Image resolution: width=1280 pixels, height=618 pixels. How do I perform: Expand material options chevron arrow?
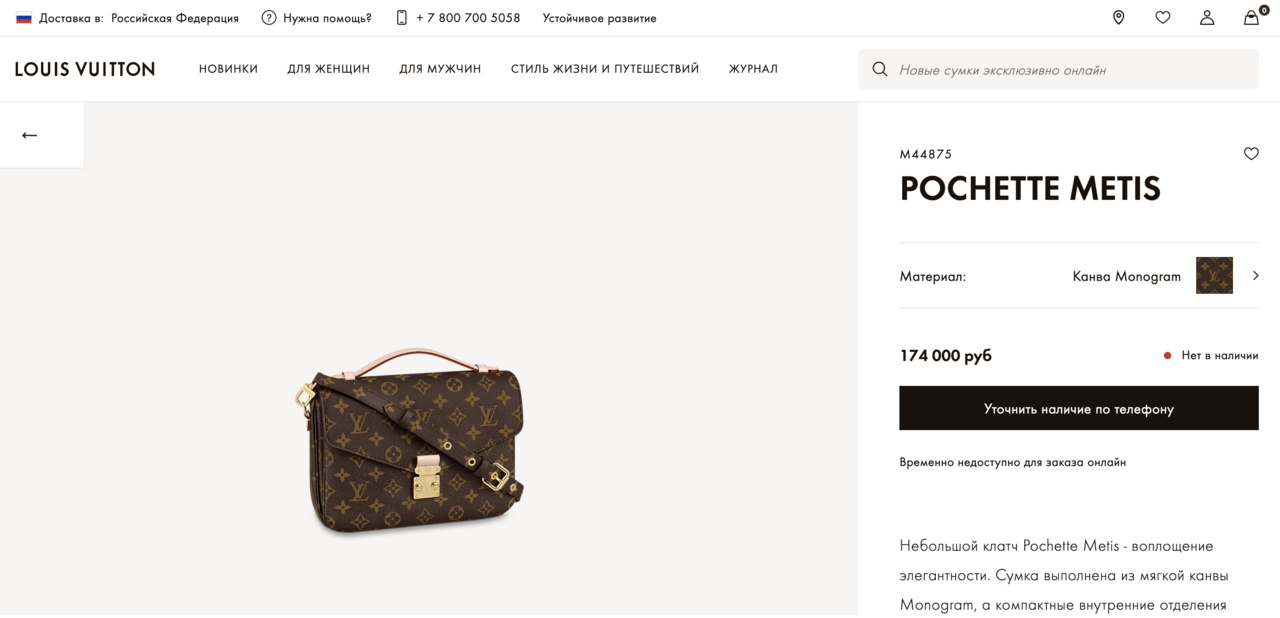1256,276
